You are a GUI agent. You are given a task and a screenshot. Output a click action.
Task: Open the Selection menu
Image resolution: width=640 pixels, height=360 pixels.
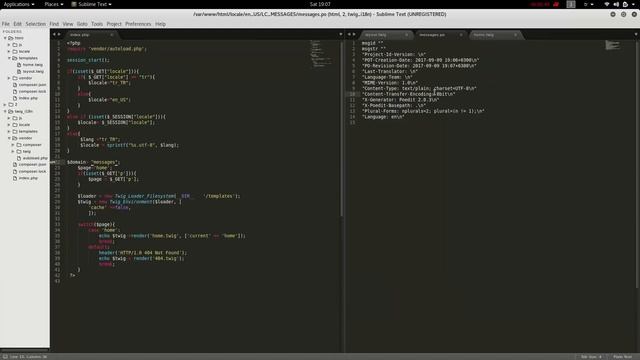click(x=36, y=24)
